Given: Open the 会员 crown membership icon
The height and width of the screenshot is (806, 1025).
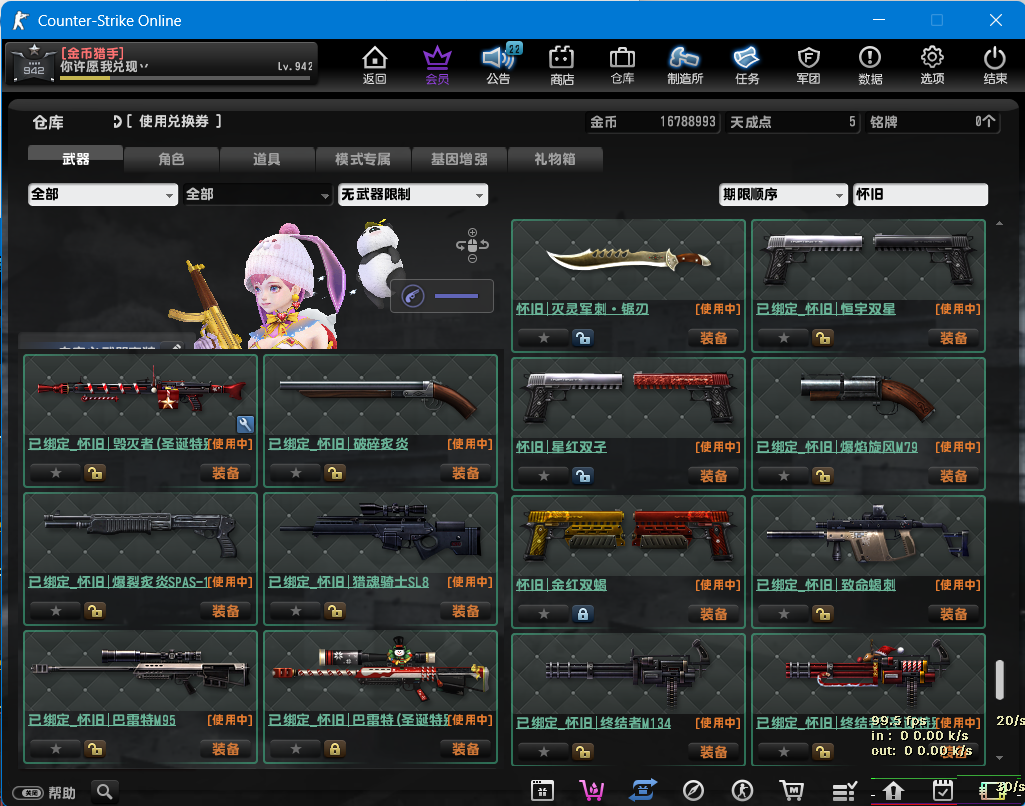Looking at the screenshot, I should (x=437, y=65).
